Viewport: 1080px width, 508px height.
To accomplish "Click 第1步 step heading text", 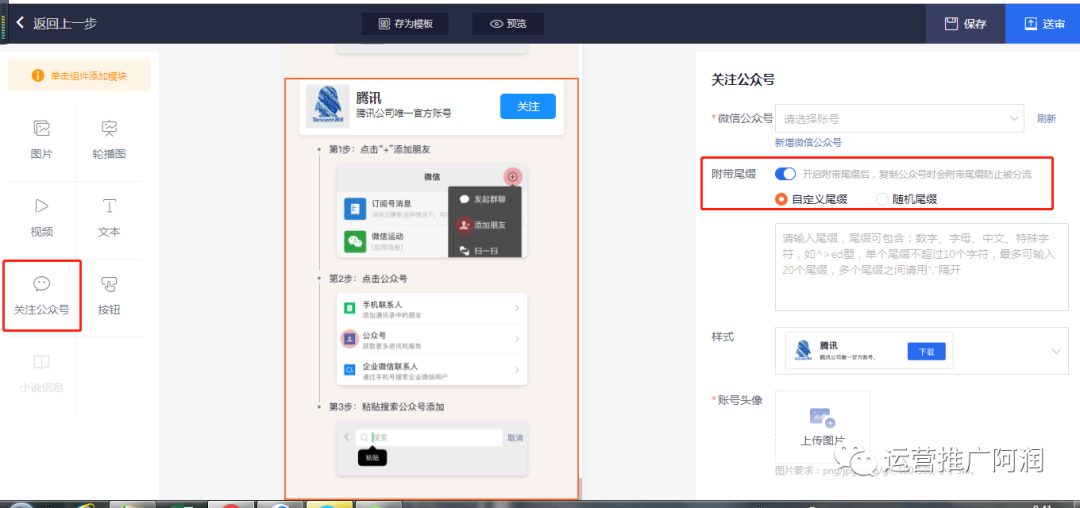I will pos(380,149).
